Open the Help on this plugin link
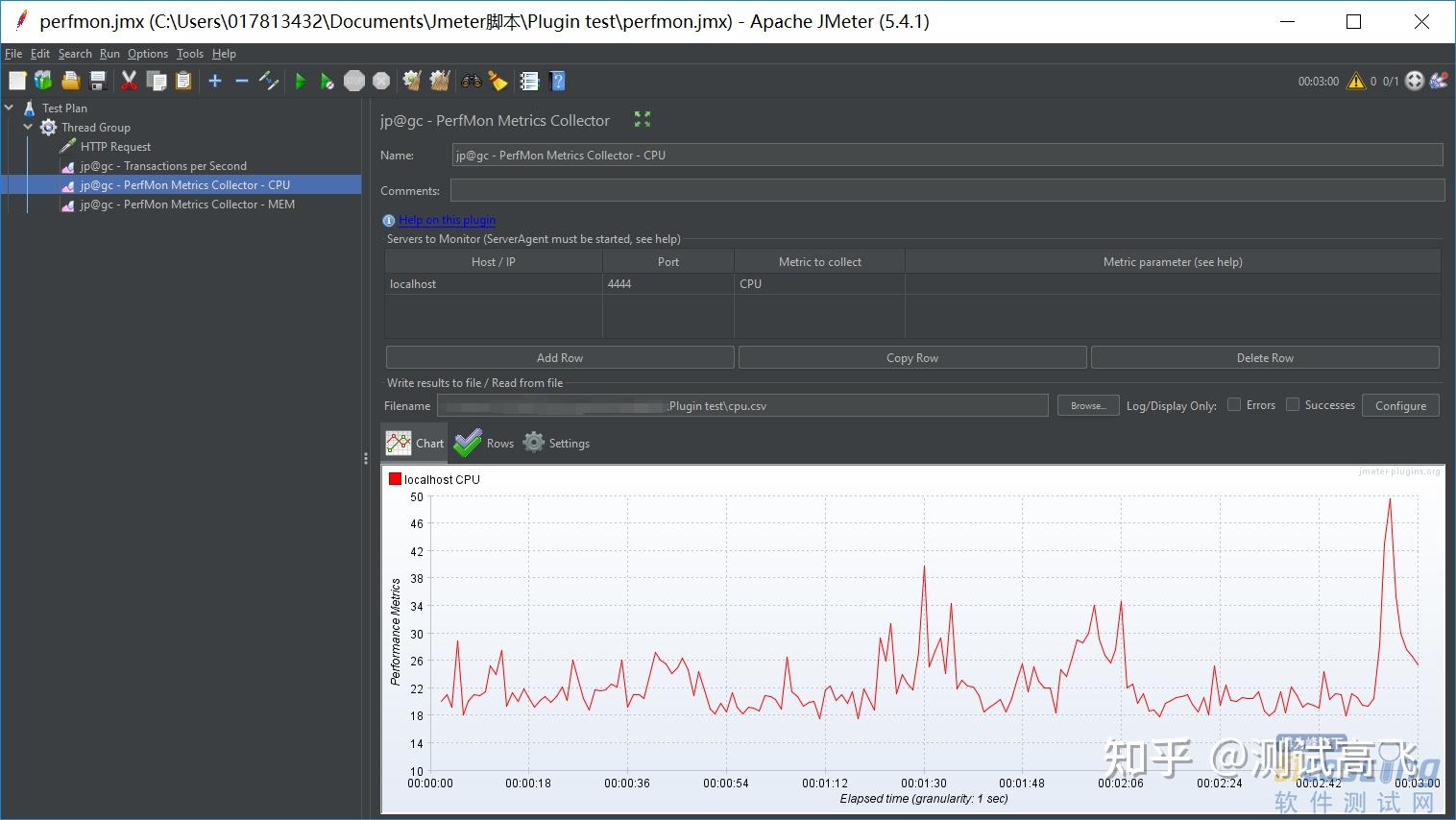 447,220
